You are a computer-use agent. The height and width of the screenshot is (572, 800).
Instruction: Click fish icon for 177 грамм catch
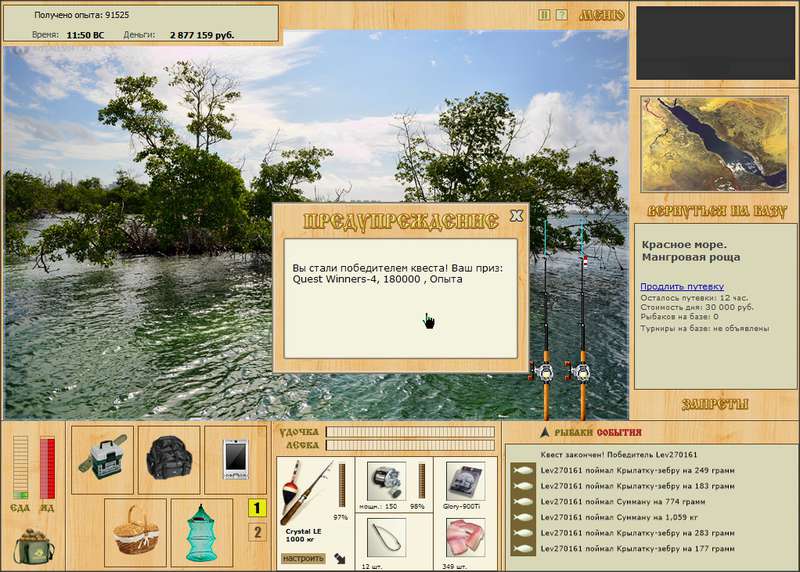(523, 549)
